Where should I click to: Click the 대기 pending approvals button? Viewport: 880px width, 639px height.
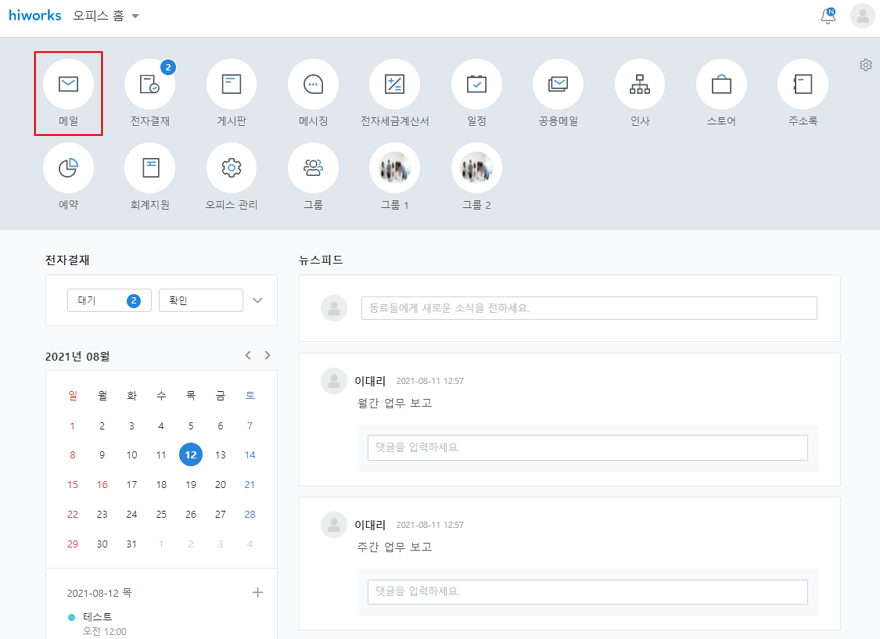(109, 301)
